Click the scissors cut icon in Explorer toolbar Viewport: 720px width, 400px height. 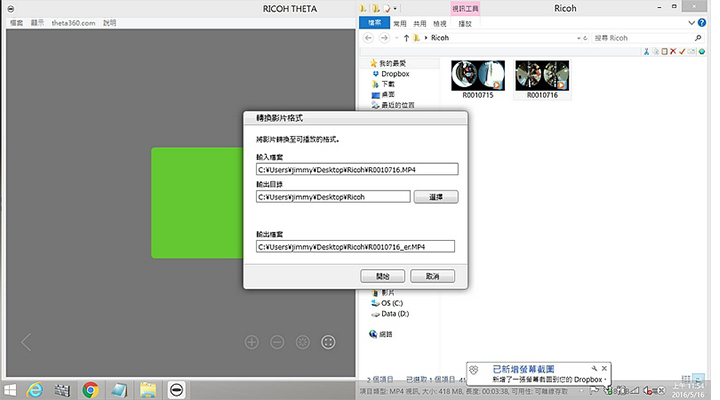[x=647, y=51]
